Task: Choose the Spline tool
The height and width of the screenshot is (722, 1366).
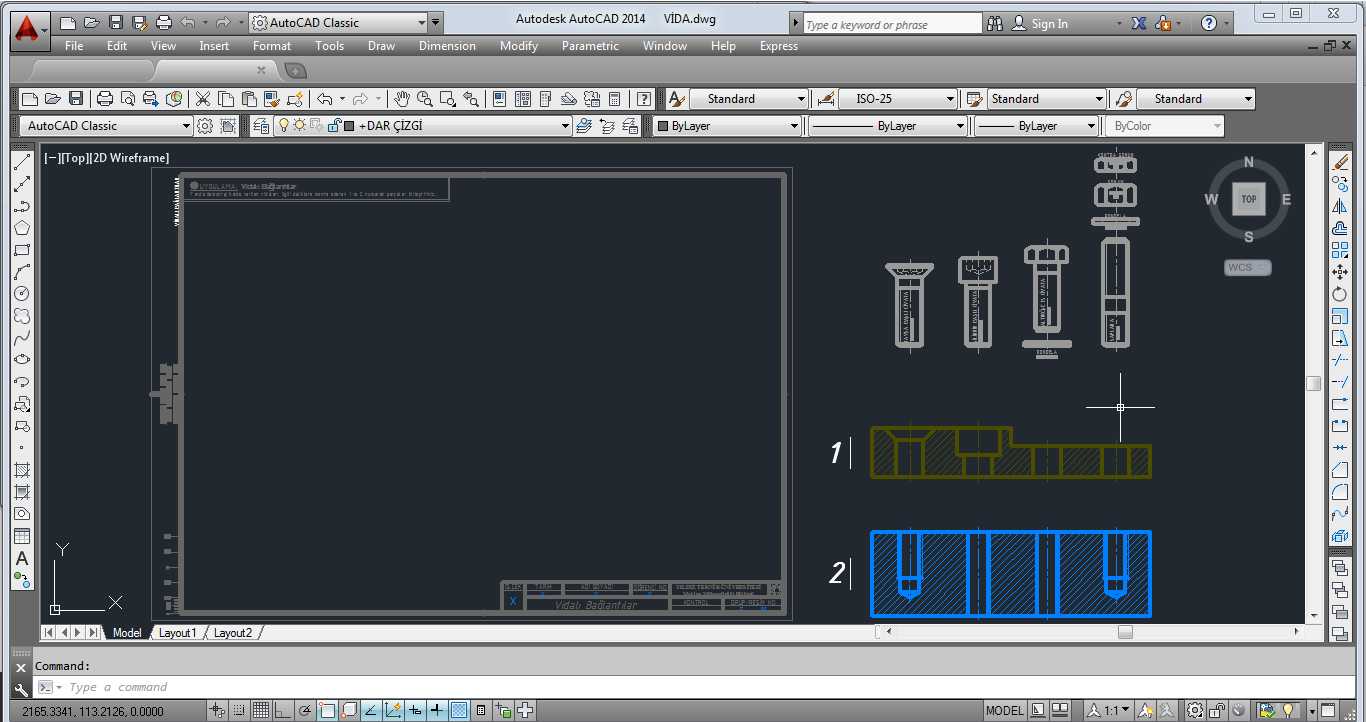Action: click(x=22, y=338)
